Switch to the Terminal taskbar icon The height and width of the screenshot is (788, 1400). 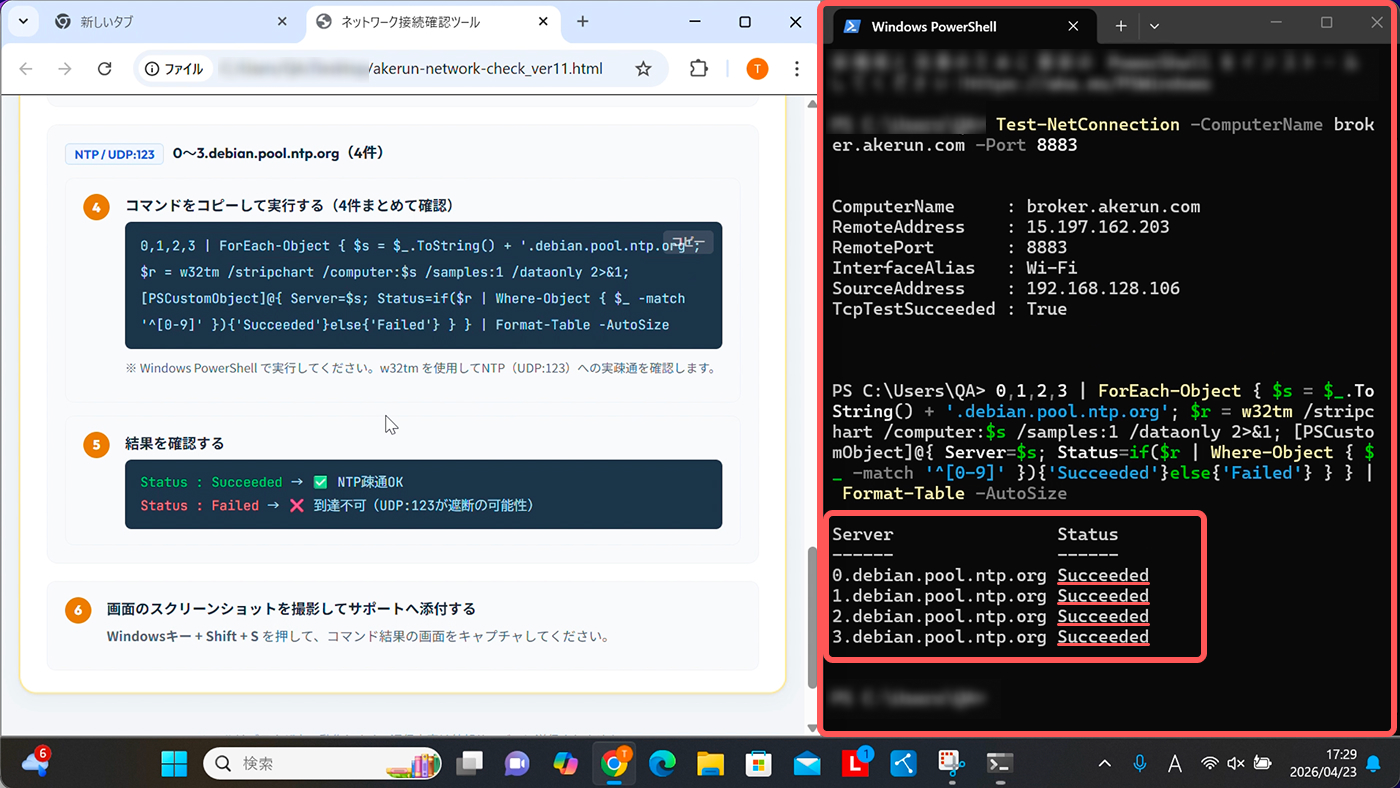click(999, 764)
